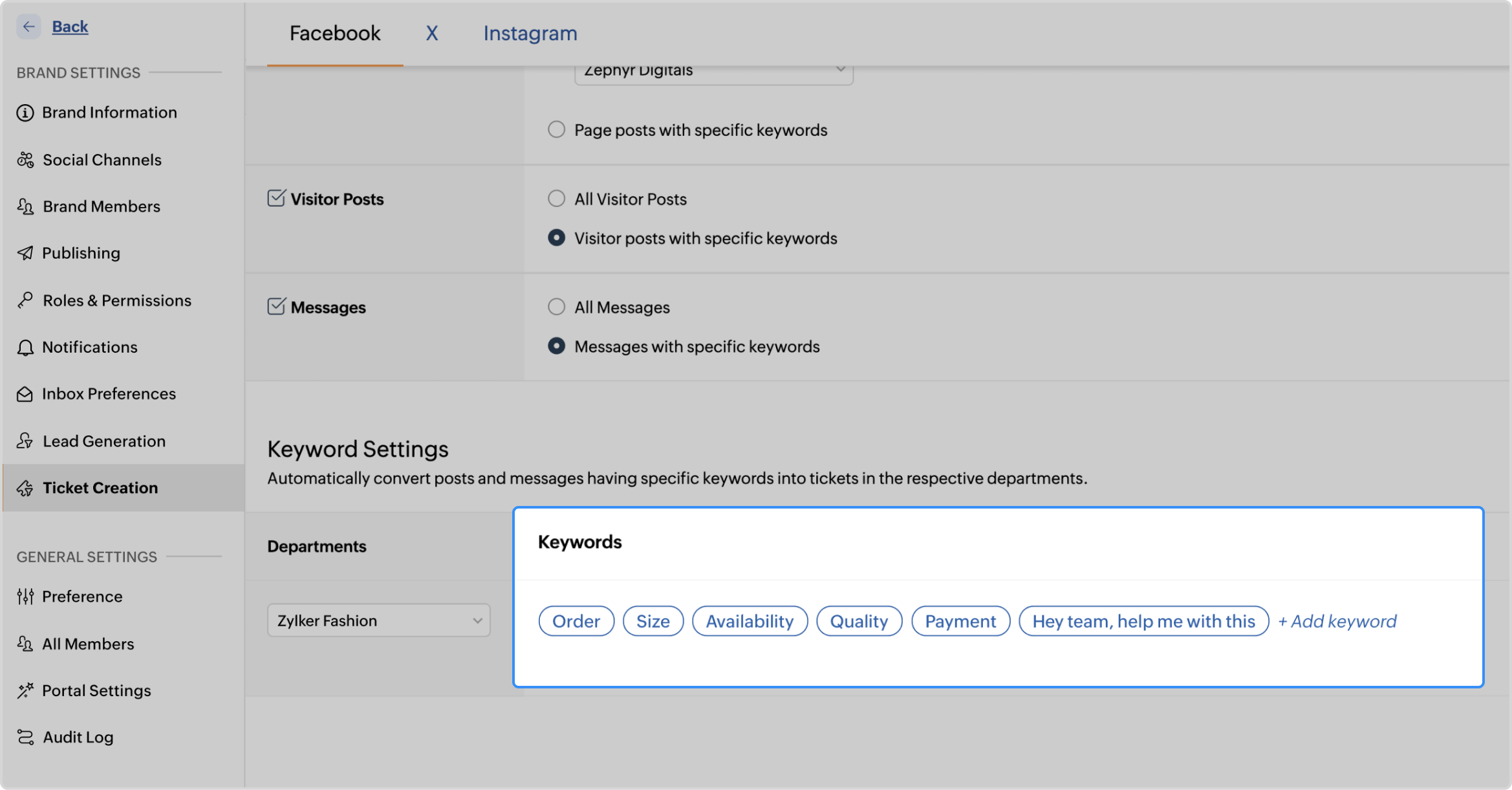Click the Brand Information icon

pyautogui.click(x=26, y=112)
